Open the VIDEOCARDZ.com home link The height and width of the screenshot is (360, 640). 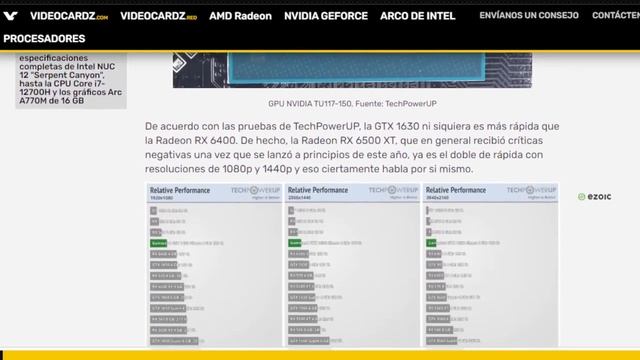[69, 16]
